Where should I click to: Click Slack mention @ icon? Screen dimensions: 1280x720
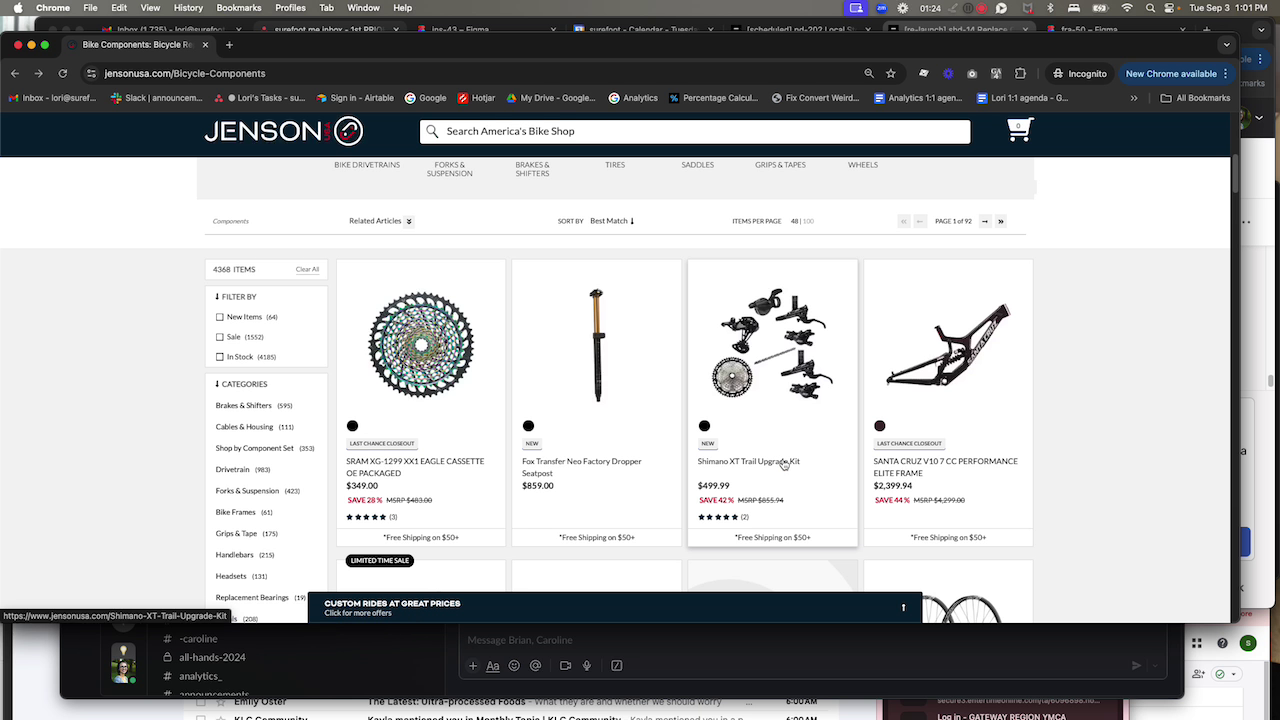point(535,666)
